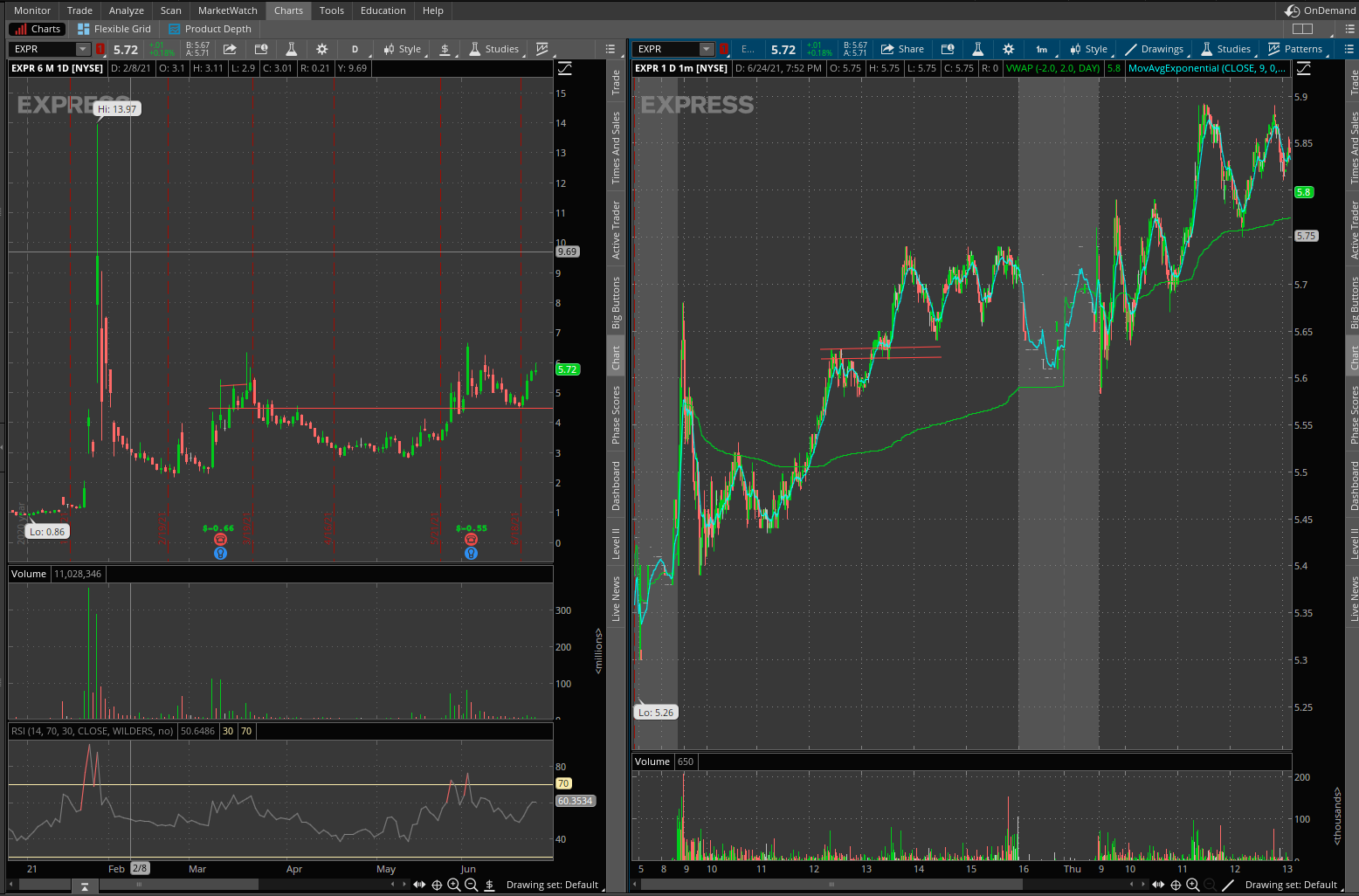Open right chart's calendar events icon

(x=948, y=49)
